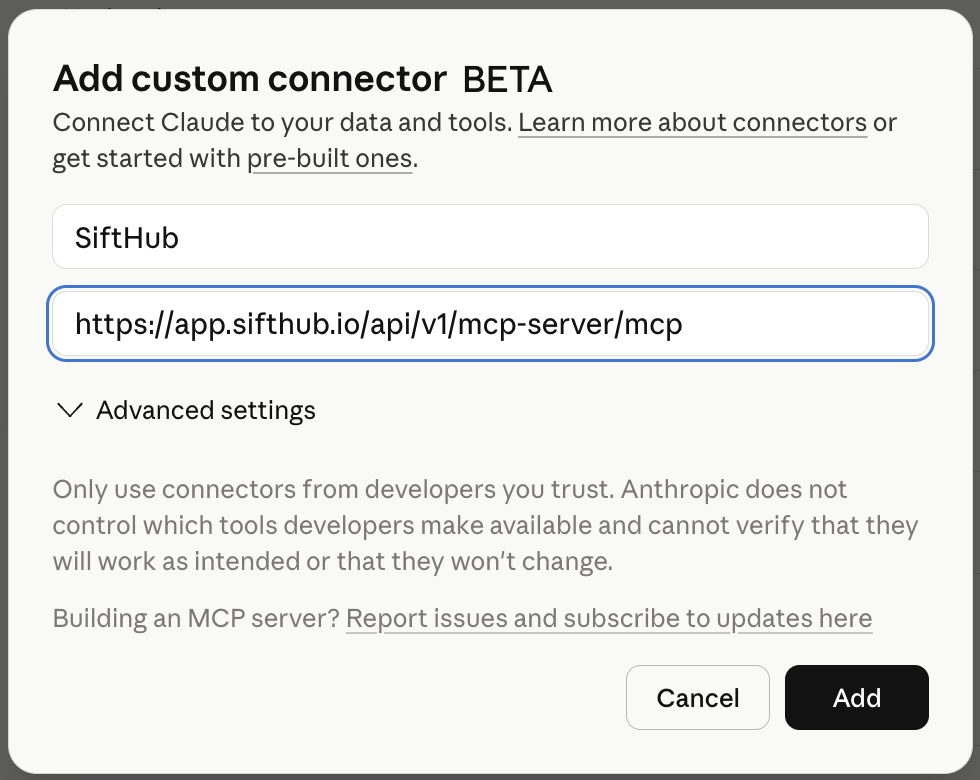Image resolution: width=980 pixels, height=780 pixels.
Task: Open the Learn more about connectors link
Action: click(x=692, y=122)
